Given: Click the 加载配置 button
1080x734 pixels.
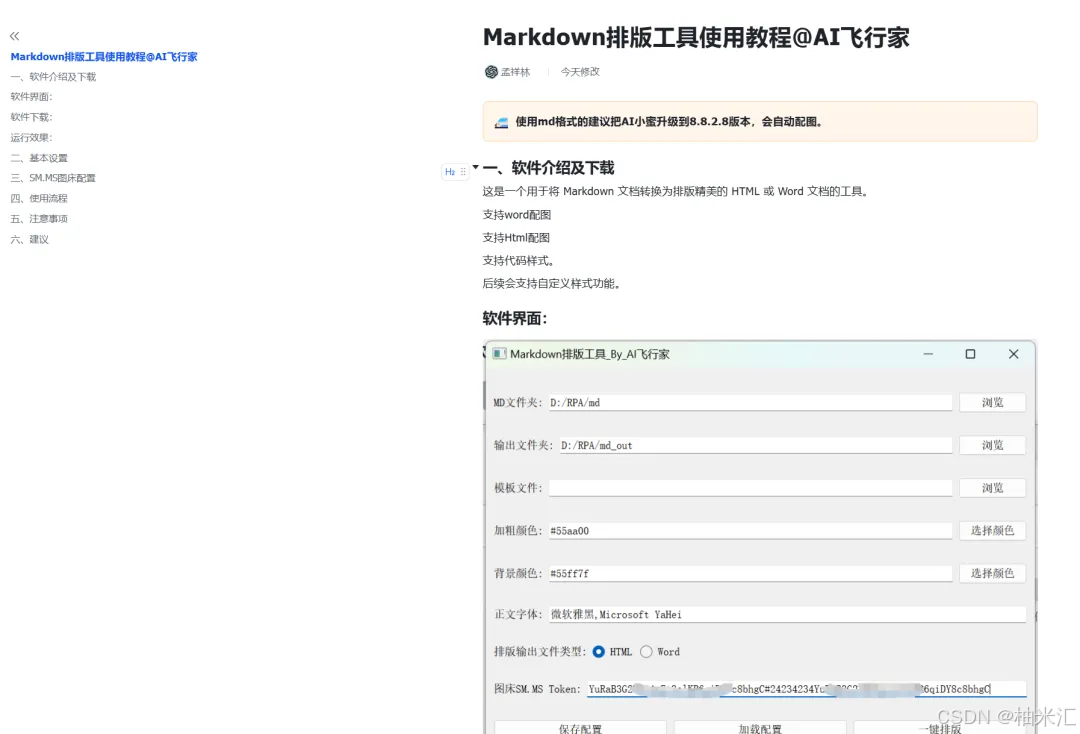Looking at the screenshot, I should [x=760, y=728].
